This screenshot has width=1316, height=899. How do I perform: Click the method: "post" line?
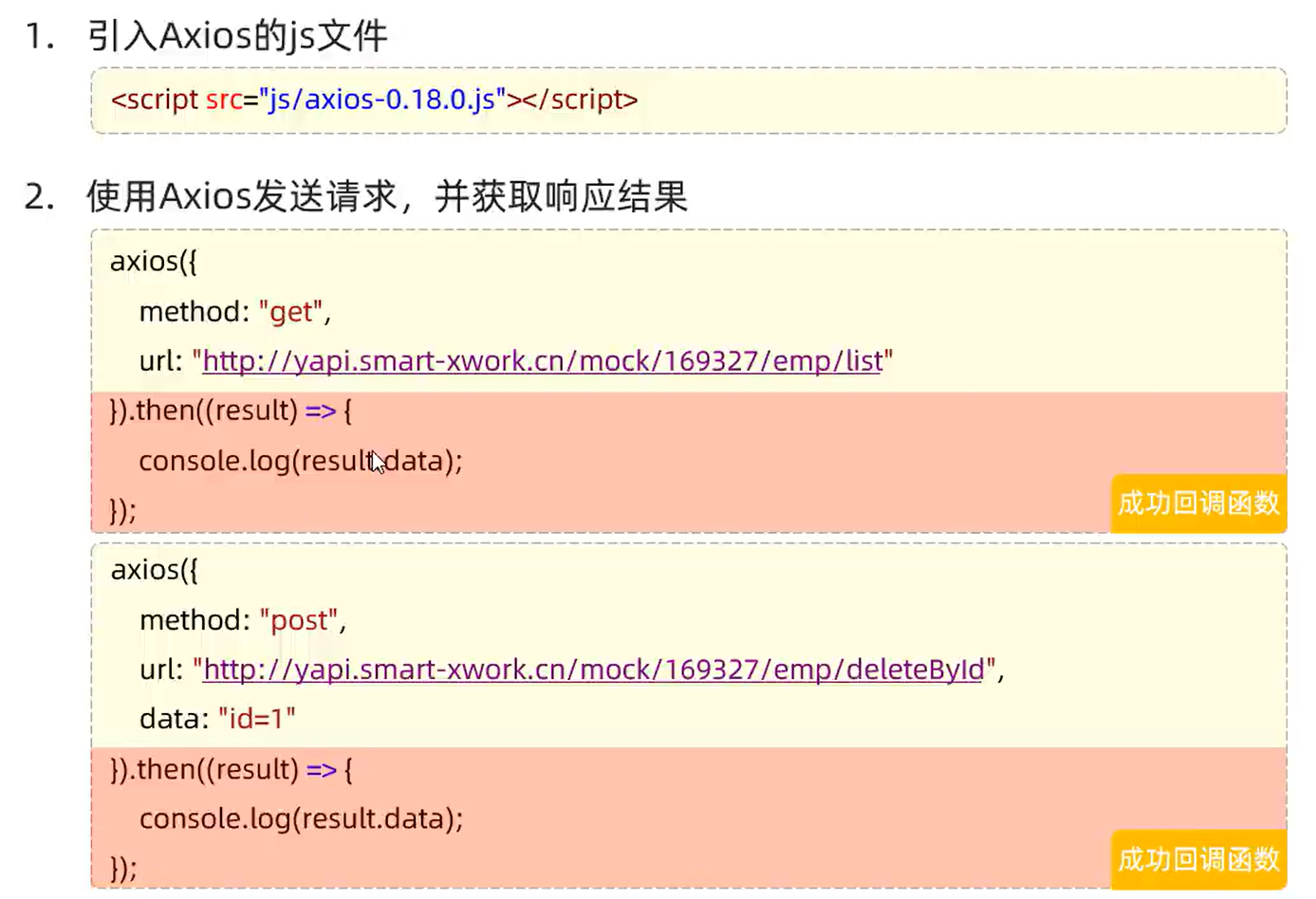(243, 620)
